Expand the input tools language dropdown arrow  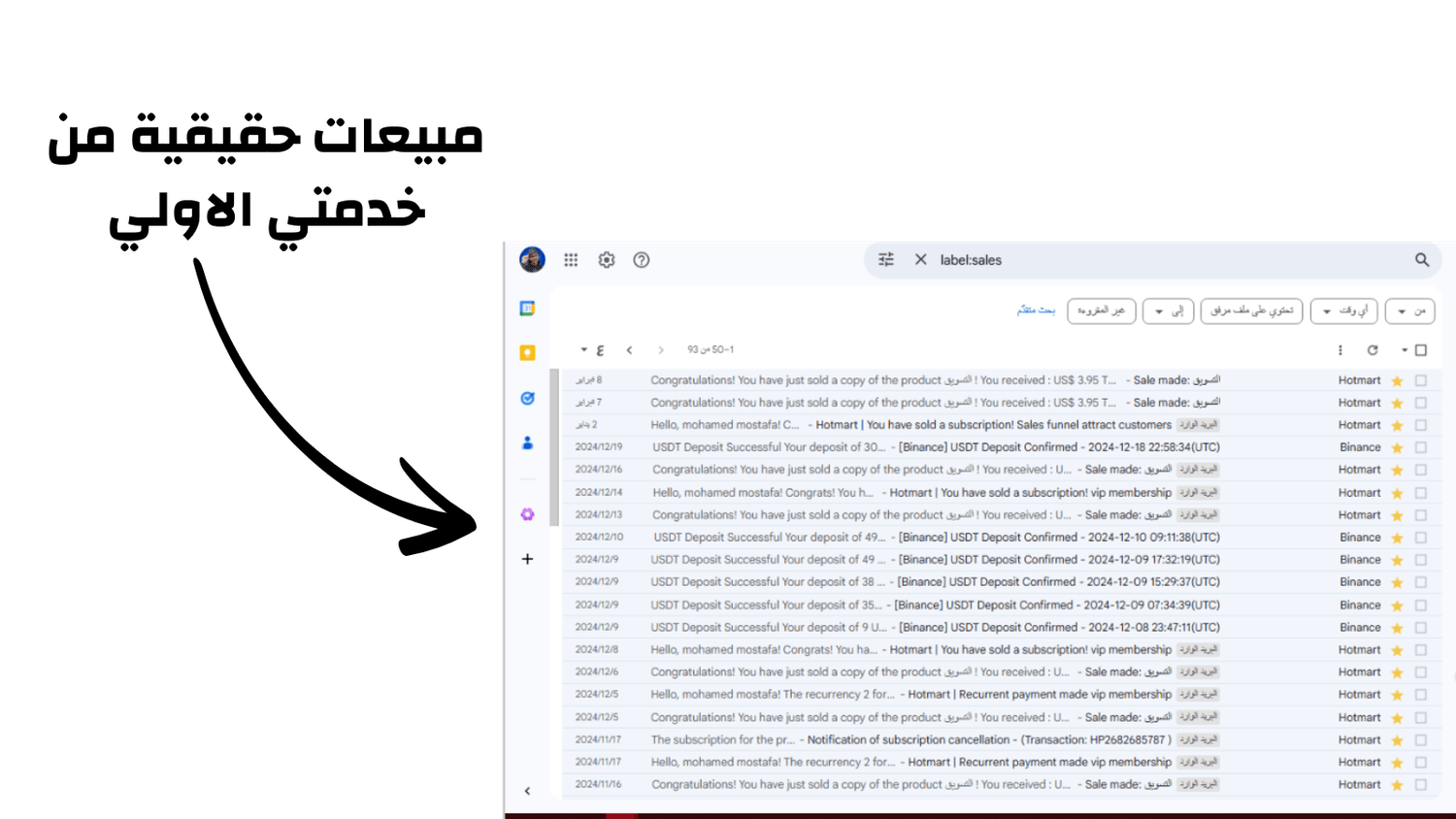point(584,350)
